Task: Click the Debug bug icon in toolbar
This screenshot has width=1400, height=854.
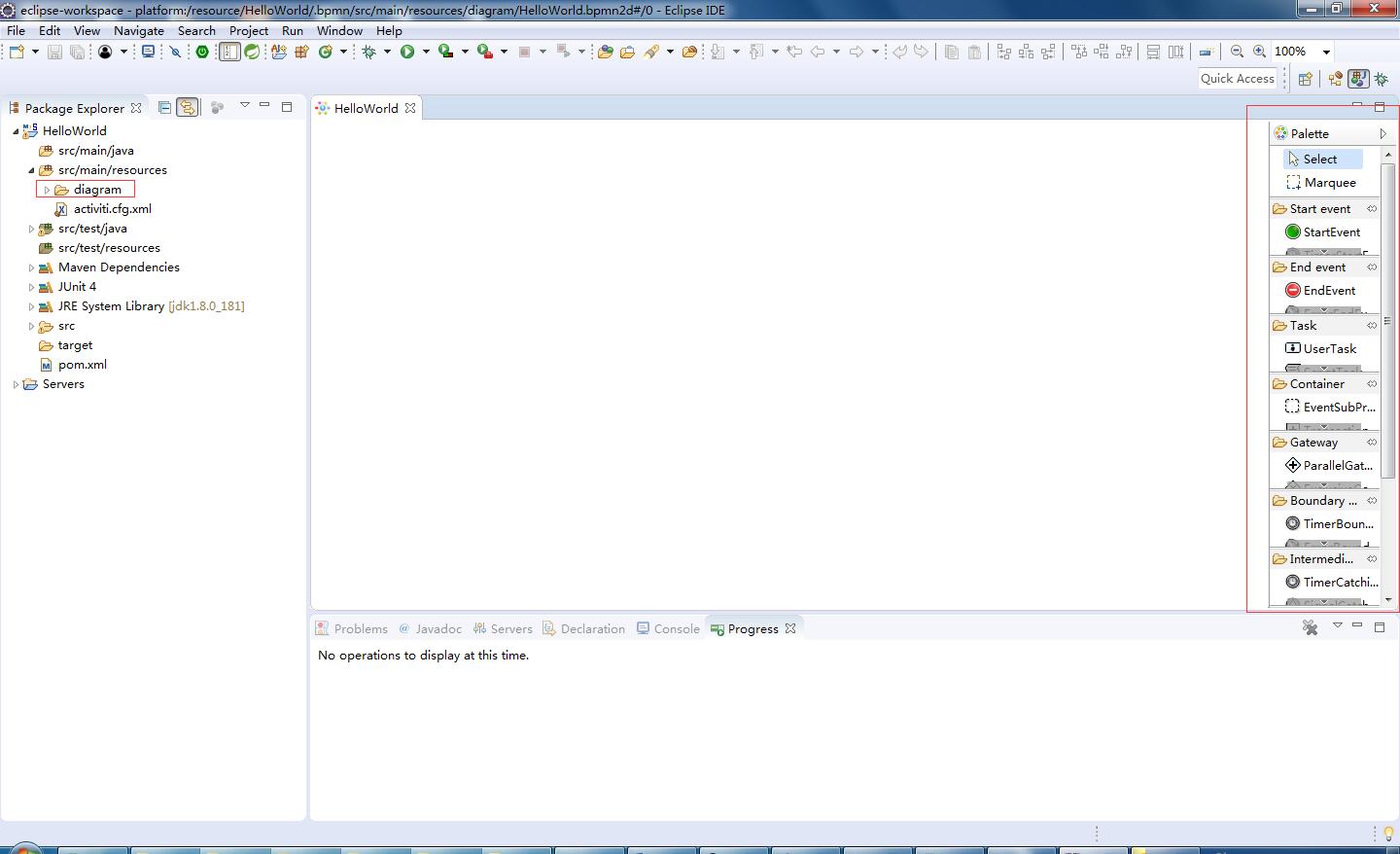Action: point(368,52)
